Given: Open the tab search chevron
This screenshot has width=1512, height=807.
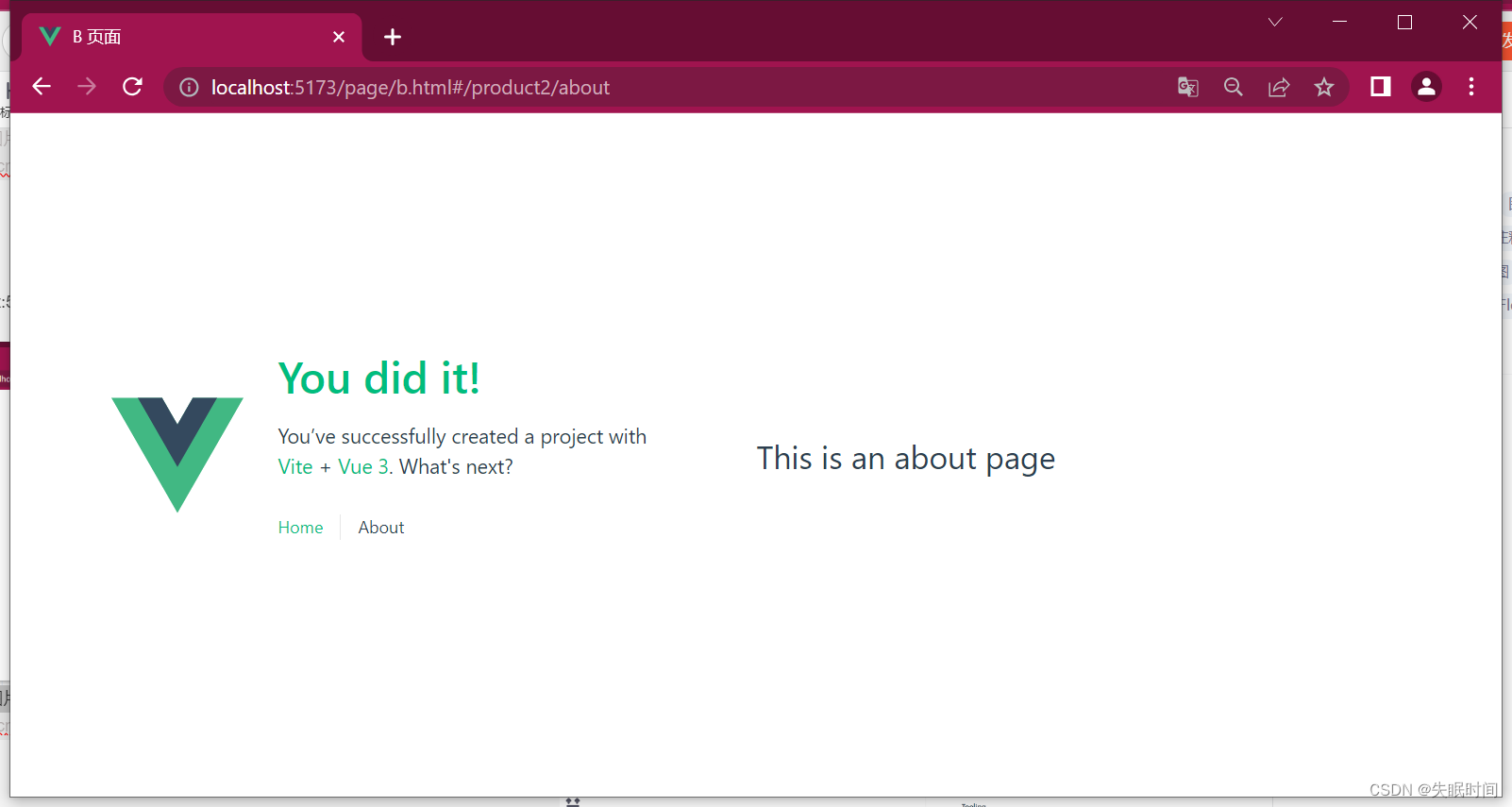Looking at the screenshot, I should point(1275,22).
